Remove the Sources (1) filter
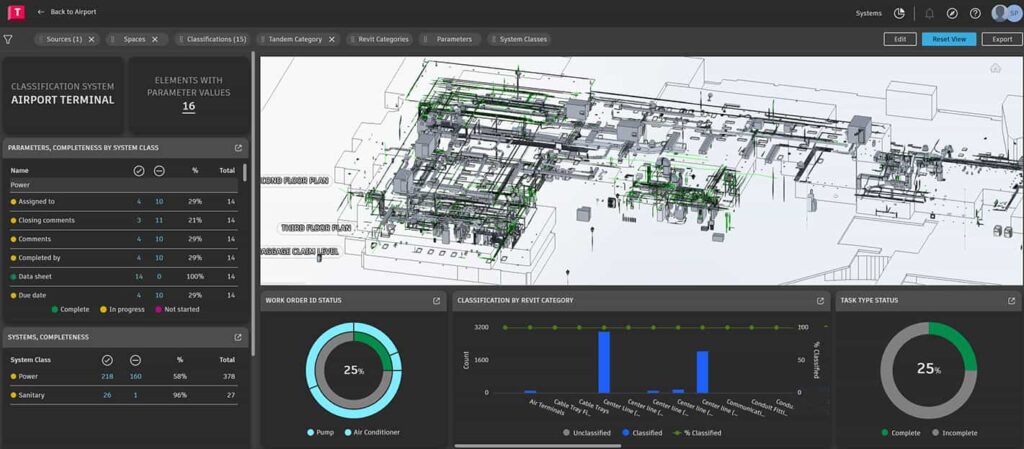 coord(92,39)
